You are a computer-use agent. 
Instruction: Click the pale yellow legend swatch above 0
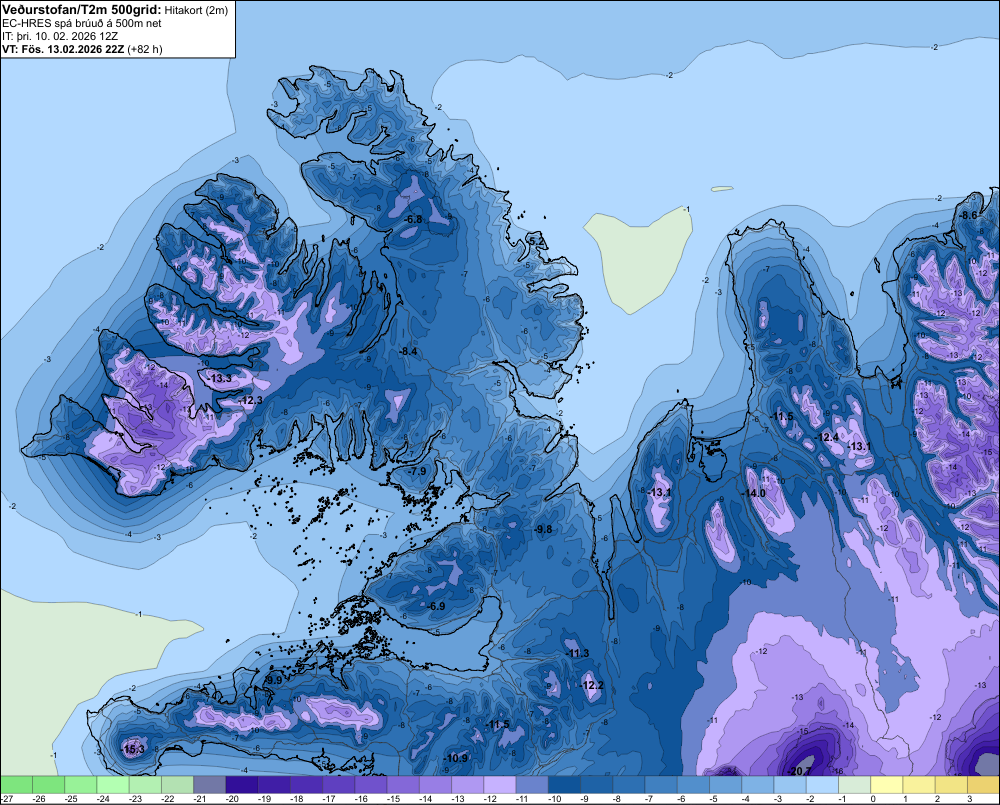886,784
